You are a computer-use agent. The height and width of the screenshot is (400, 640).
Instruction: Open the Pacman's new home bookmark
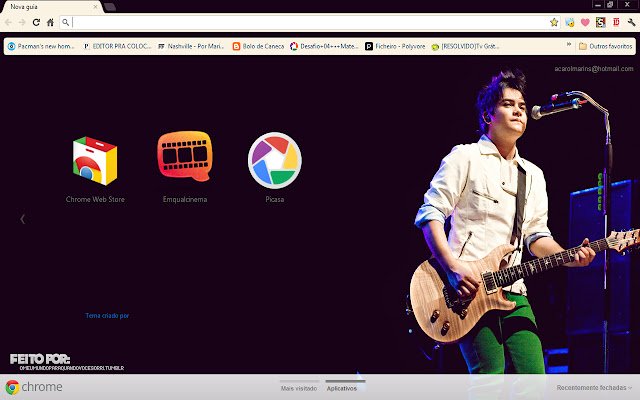coord(41,47)
